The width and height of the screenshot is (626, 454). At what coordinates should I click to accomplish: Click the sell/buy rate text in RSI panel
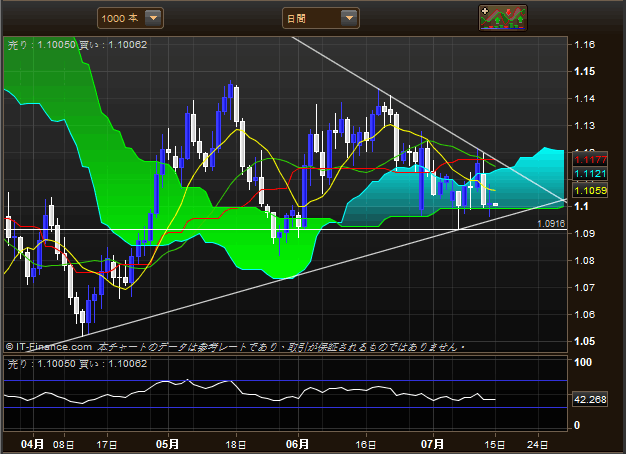(77, 364)
